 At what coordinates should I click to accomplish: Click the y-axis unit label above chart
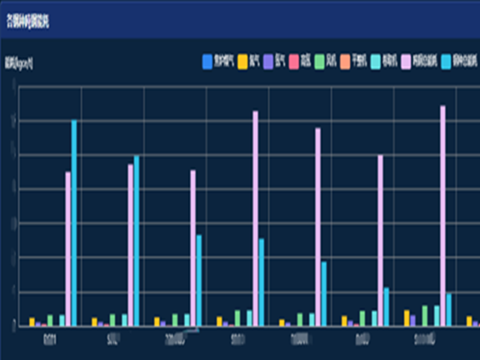click(19, 63)
